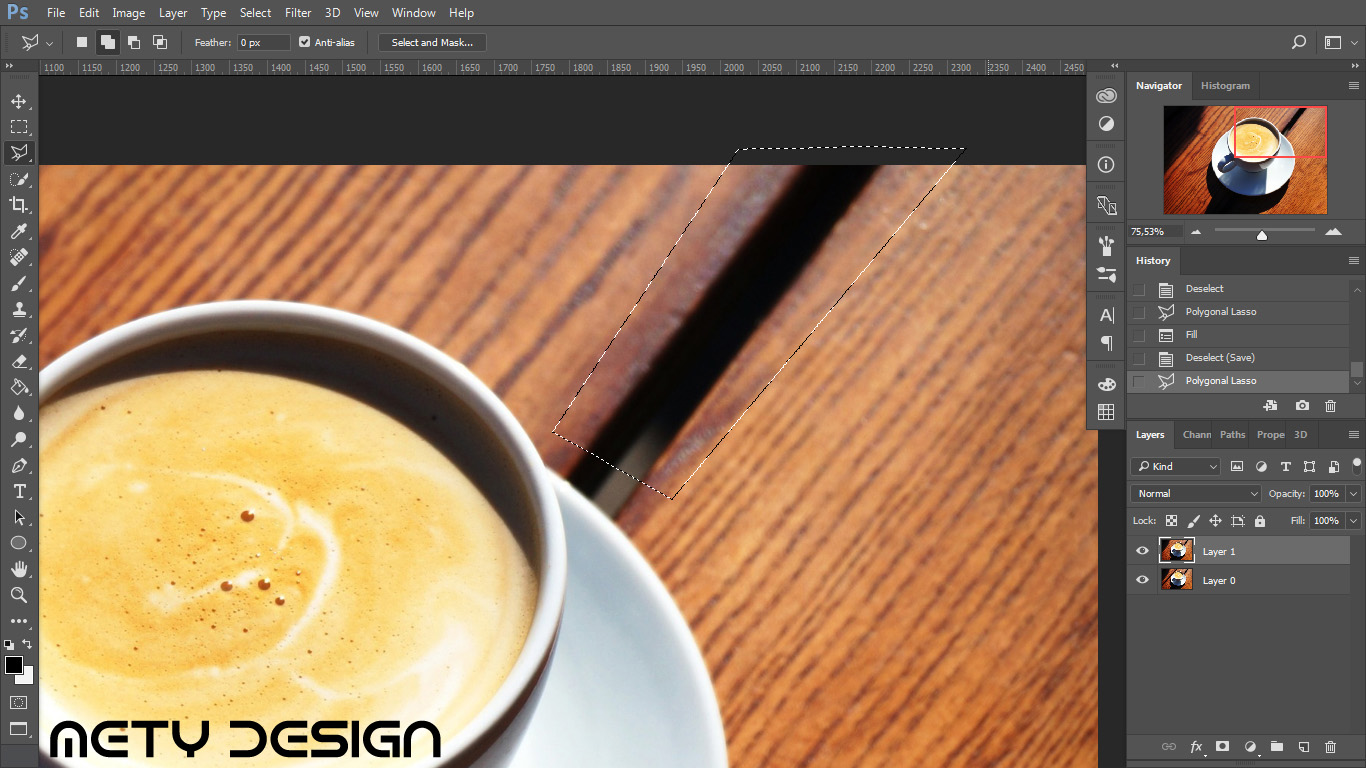Select the Path Selection tool

(x=19, y=517)
